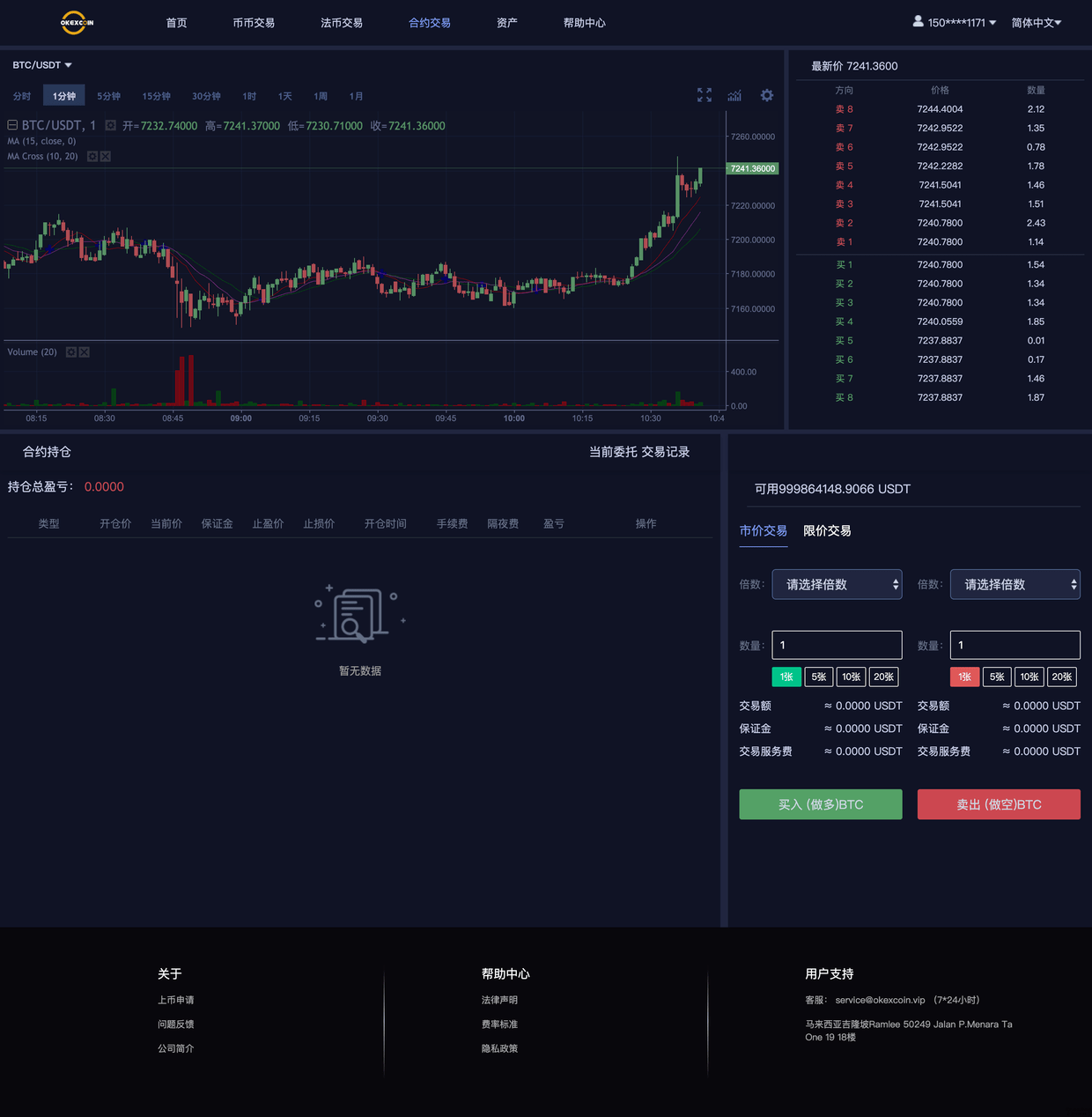The height and width of the screenshot is (1117, 1092).
Task: Switch to 市价交易 tab
Action: (764, 530)
